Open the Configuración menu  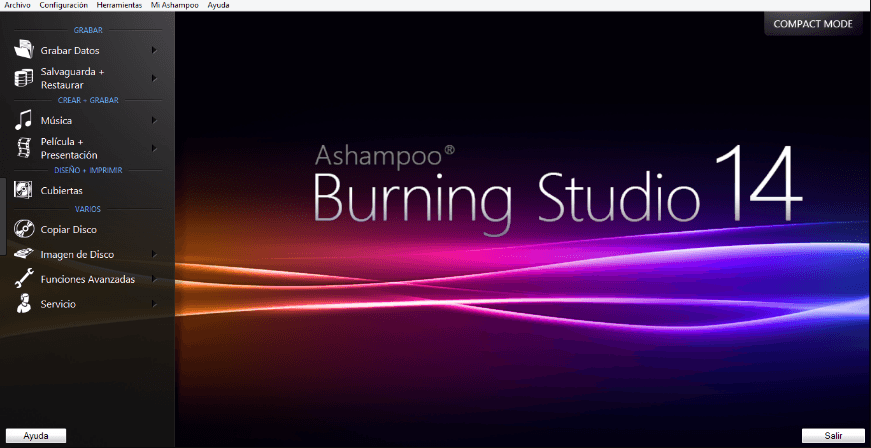pyautogui.click(x=63, y=5)
